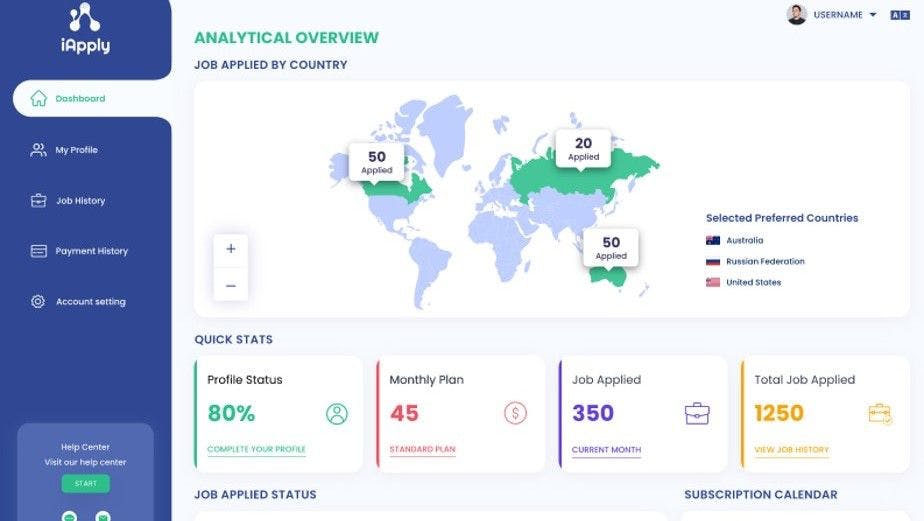Click the Job Applied briefcase icon
The image size is (924, 521).
point(697,413)
